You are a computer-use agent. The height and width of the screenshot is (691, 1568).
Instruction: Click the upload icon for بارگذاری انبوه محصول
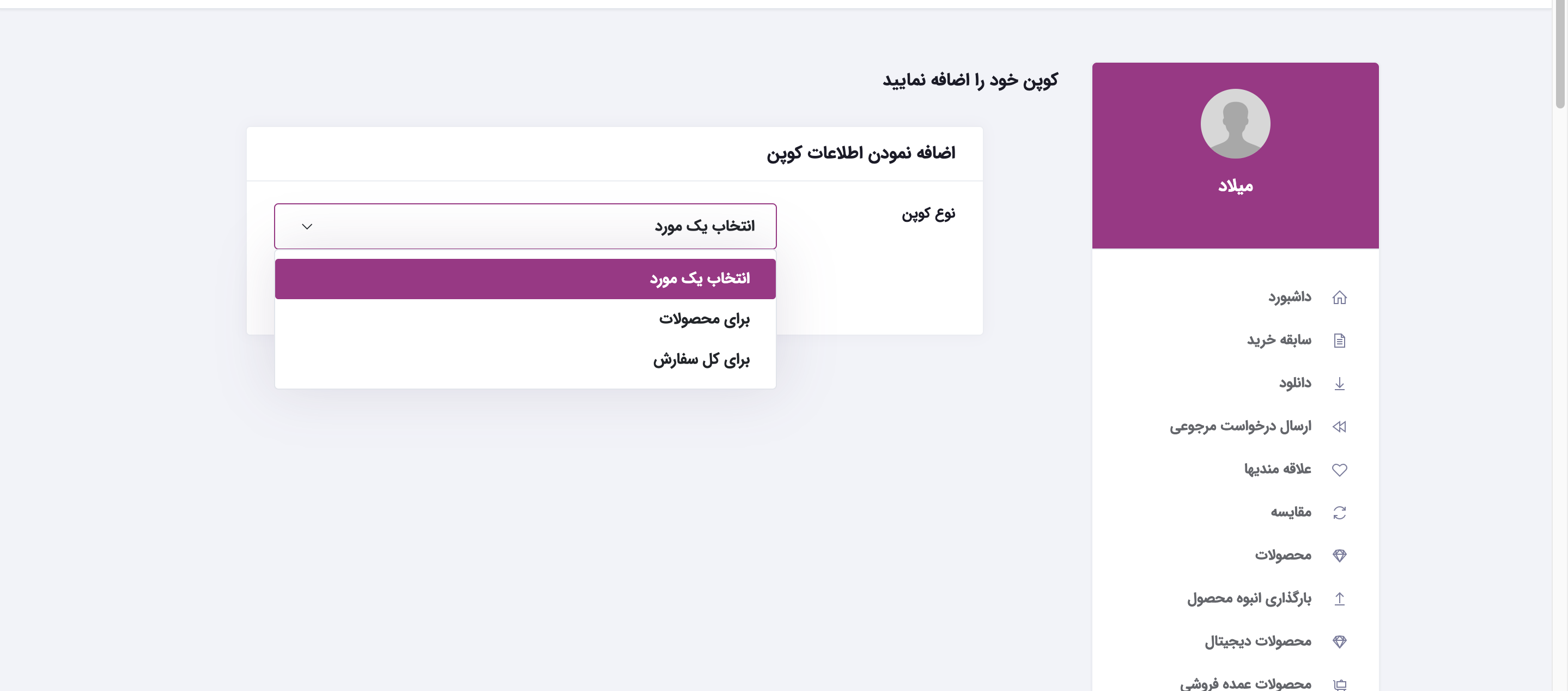[x=1340, y=598]
